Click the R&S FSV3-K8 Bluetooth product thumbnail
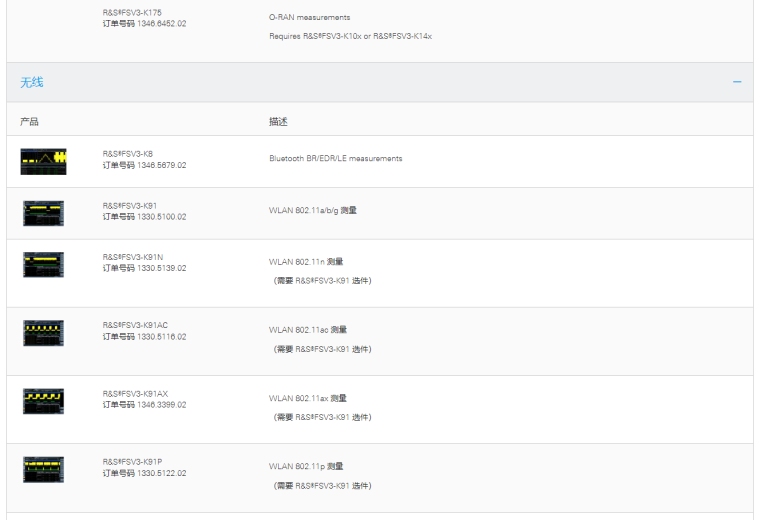This screenshot has width=760, height=520. [43, 160]
